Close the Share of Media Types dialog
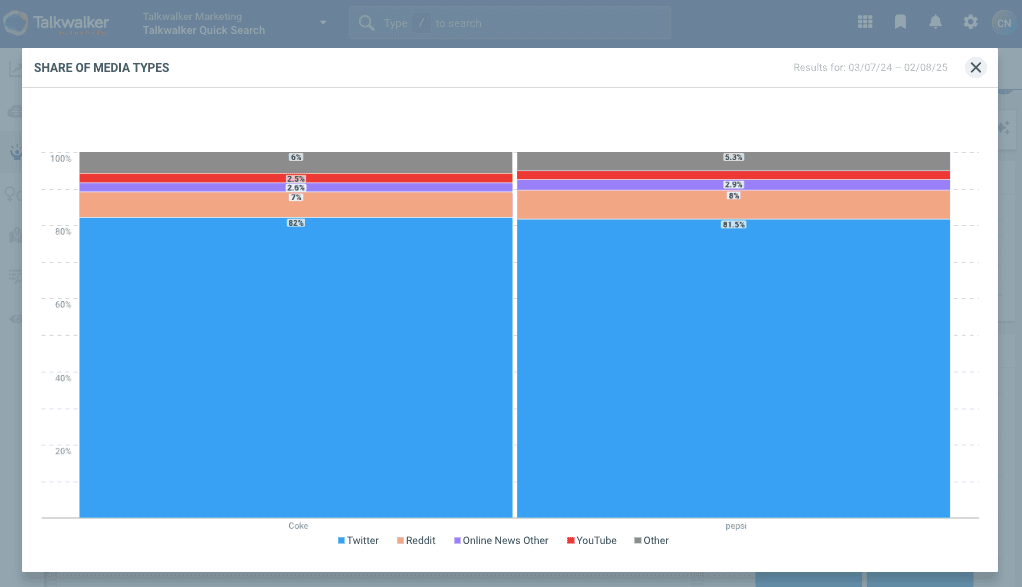The image size is (1022, 587). click(976, 67)
